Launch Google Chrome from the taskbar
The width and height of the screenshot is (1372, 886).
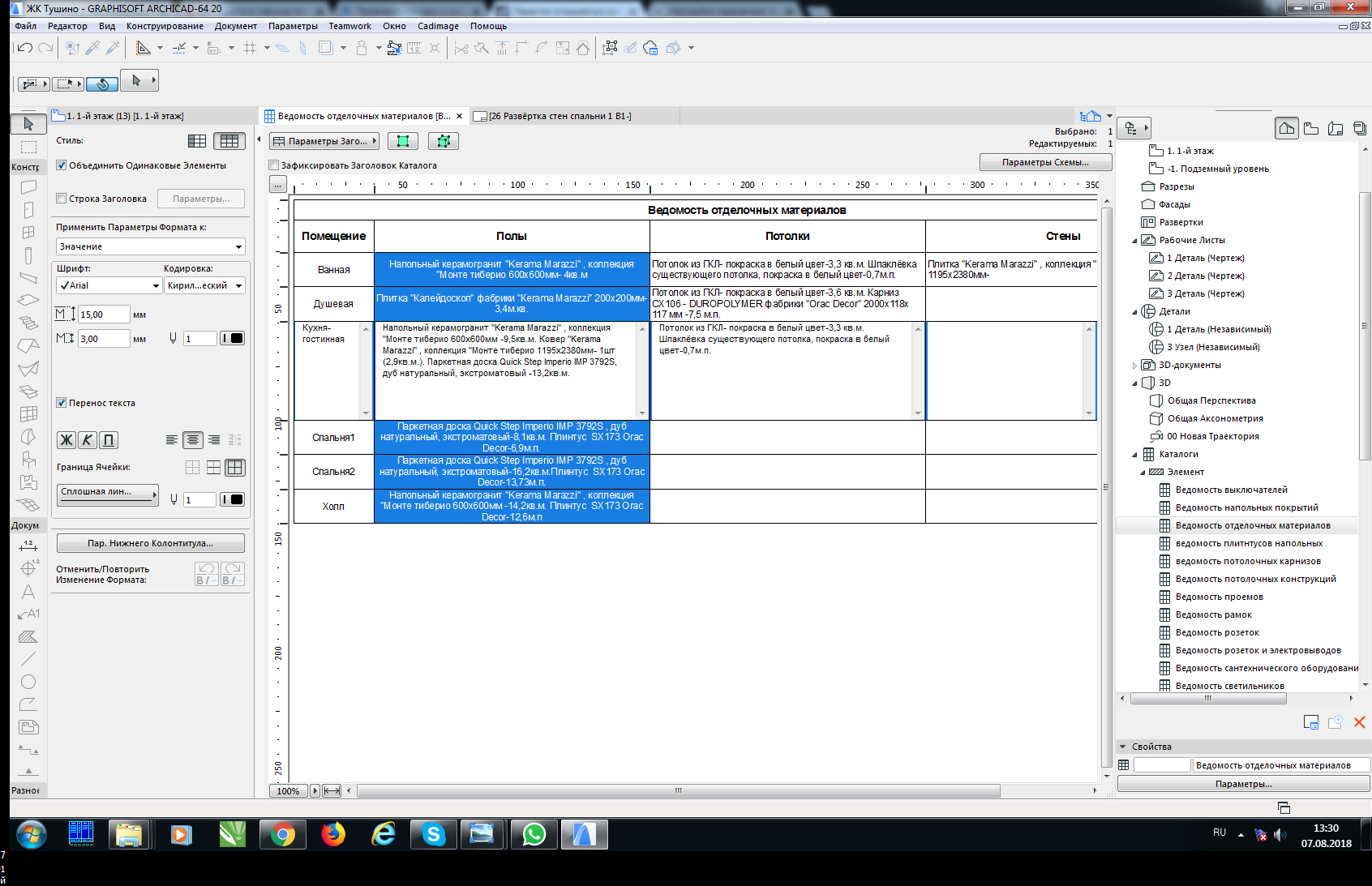pos(282,834)
